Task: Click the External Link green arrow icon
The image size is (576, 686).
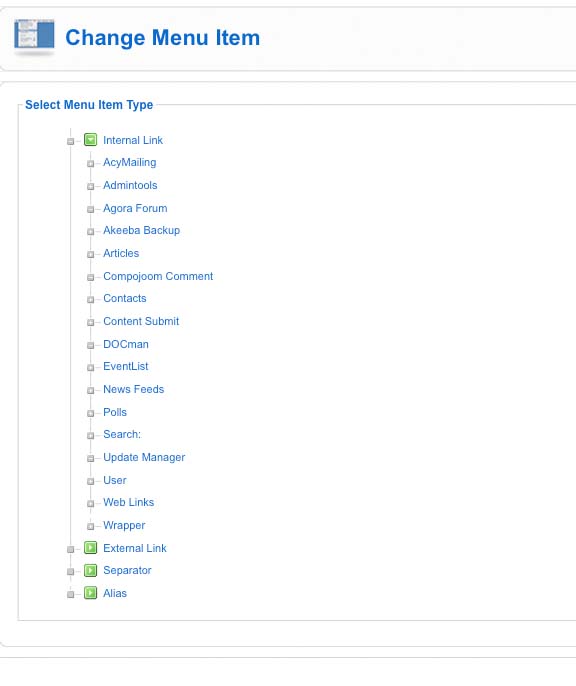Action: pyautogui.click(x=91, y=548)
